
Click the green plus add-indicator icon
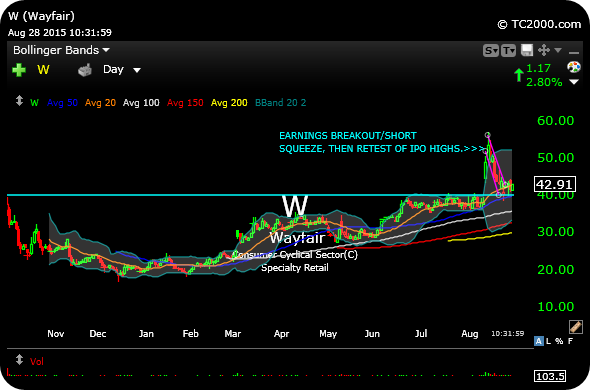pyautogui.click(x=19, y=70)
